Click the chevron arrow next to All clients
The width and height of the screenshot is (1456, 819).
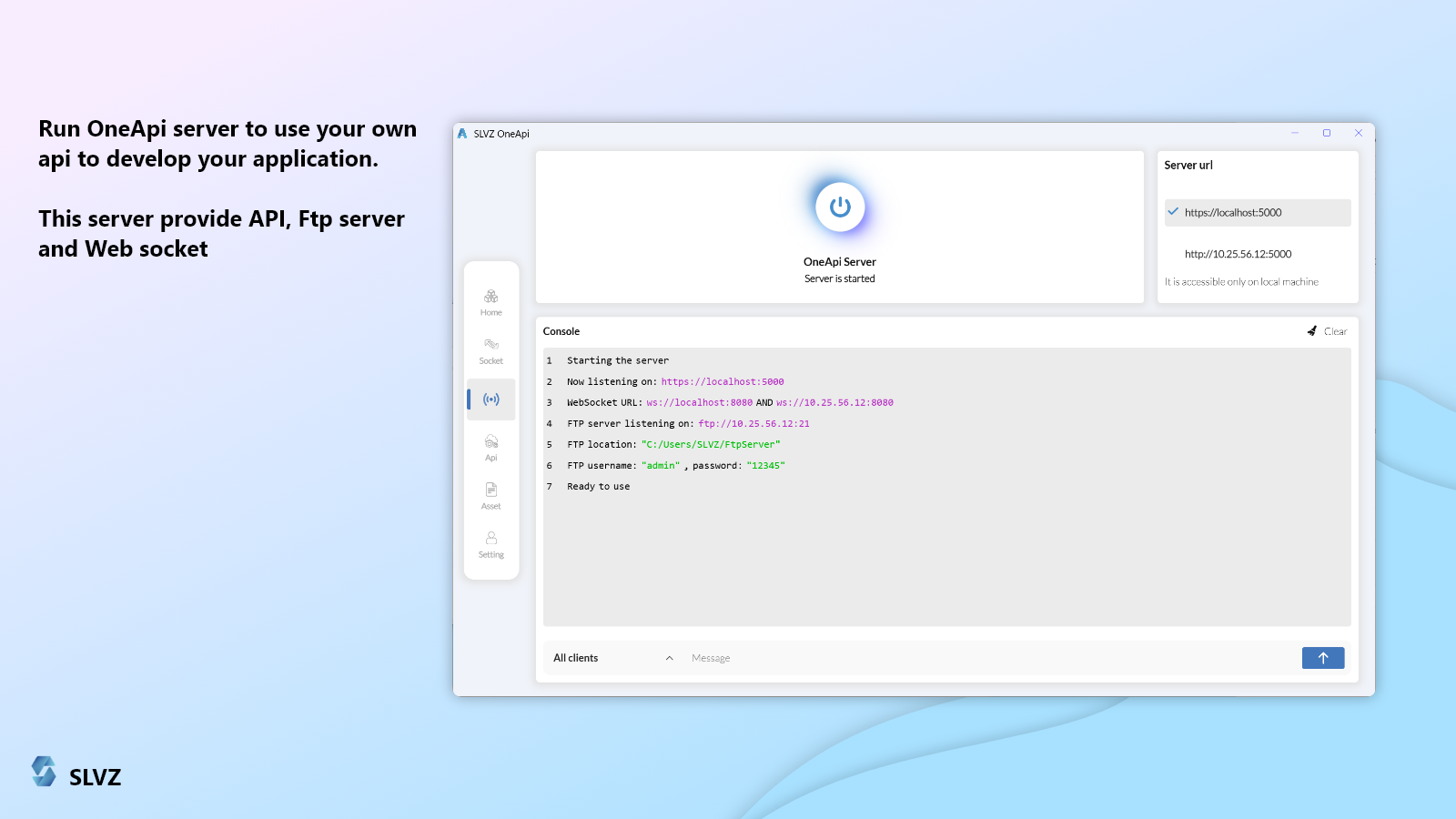(x=669, y=658)
